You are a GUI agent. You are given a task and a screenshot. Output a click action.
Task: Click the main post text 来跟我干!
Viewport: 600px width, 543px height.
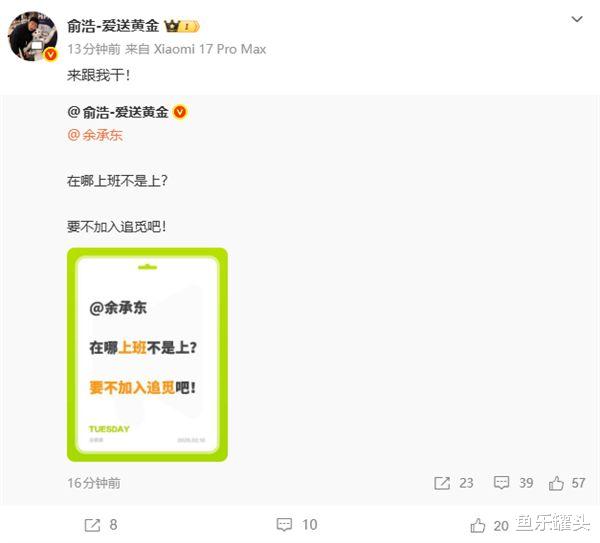point(98,75)
